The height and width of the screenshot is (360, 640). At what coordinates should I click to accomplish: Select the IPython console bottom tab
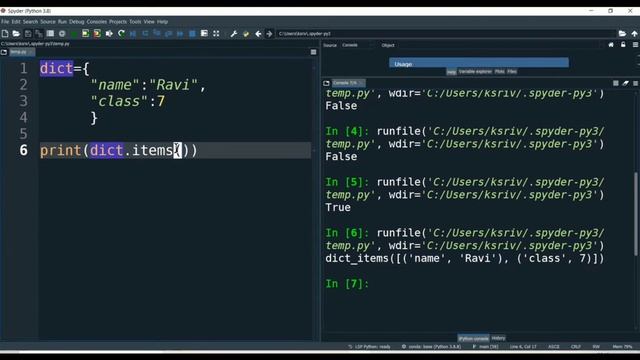point(473,338)
